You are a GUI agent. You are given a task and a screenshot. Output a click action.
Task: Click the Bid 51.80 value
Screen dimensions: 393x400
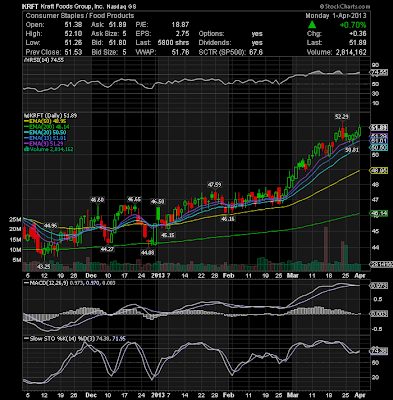118,43
